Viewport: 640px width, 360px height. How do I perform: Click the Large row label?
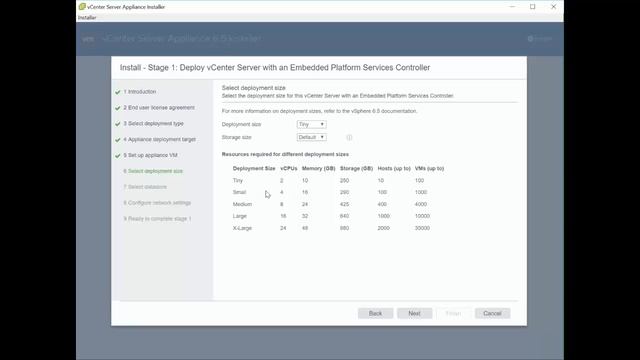click(240, 216)
